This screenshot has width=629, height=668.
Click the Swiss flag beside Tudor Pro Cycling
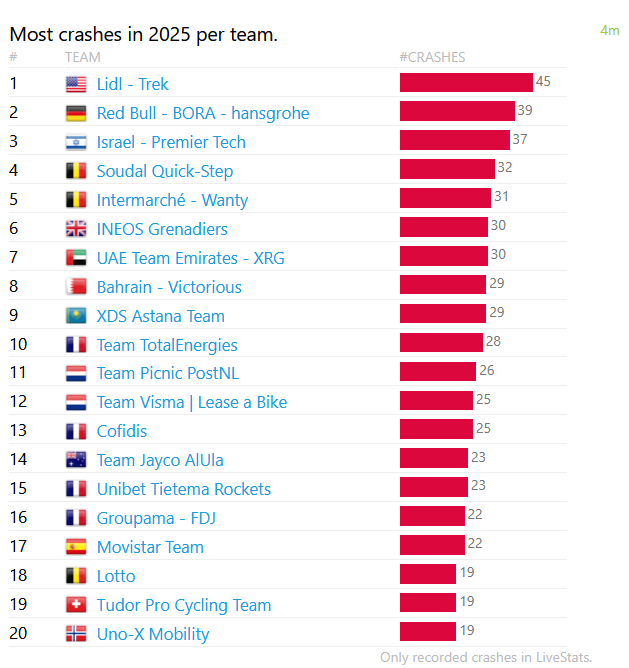click(x=76, y=605)
